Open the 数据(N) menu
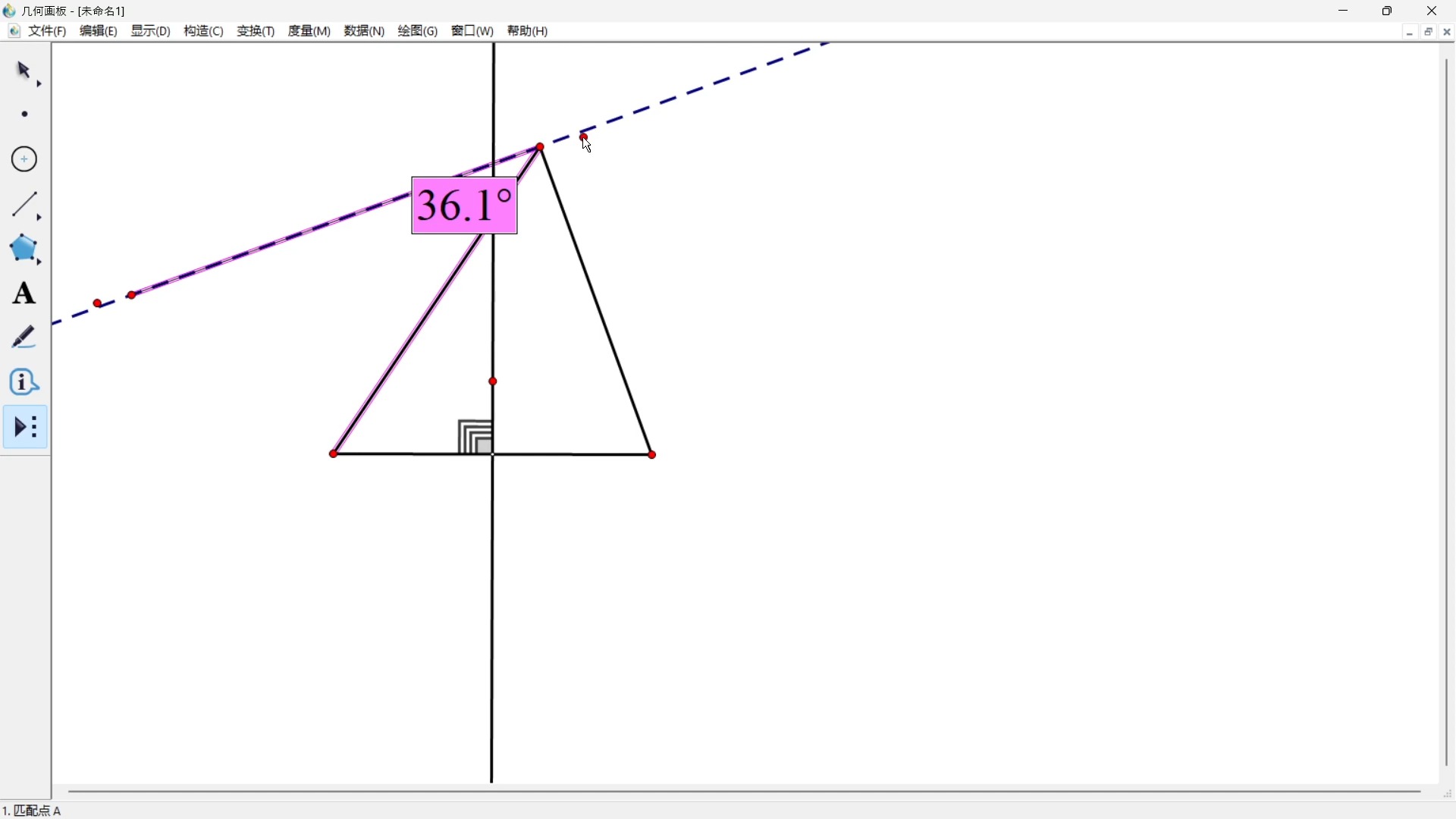The width and height of the screenshot is (1456, 819). (365, 31)
